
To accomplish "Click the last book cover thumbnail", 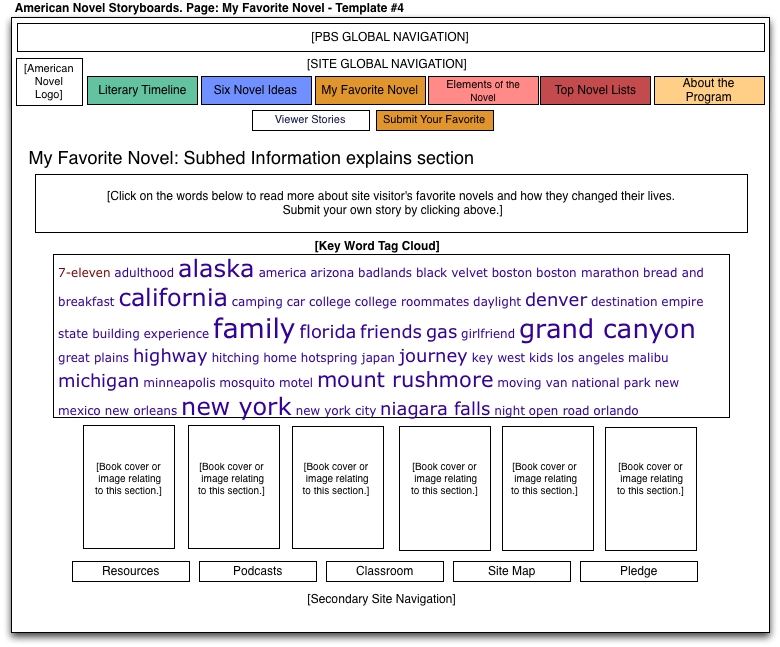I will tap(650, 488).
